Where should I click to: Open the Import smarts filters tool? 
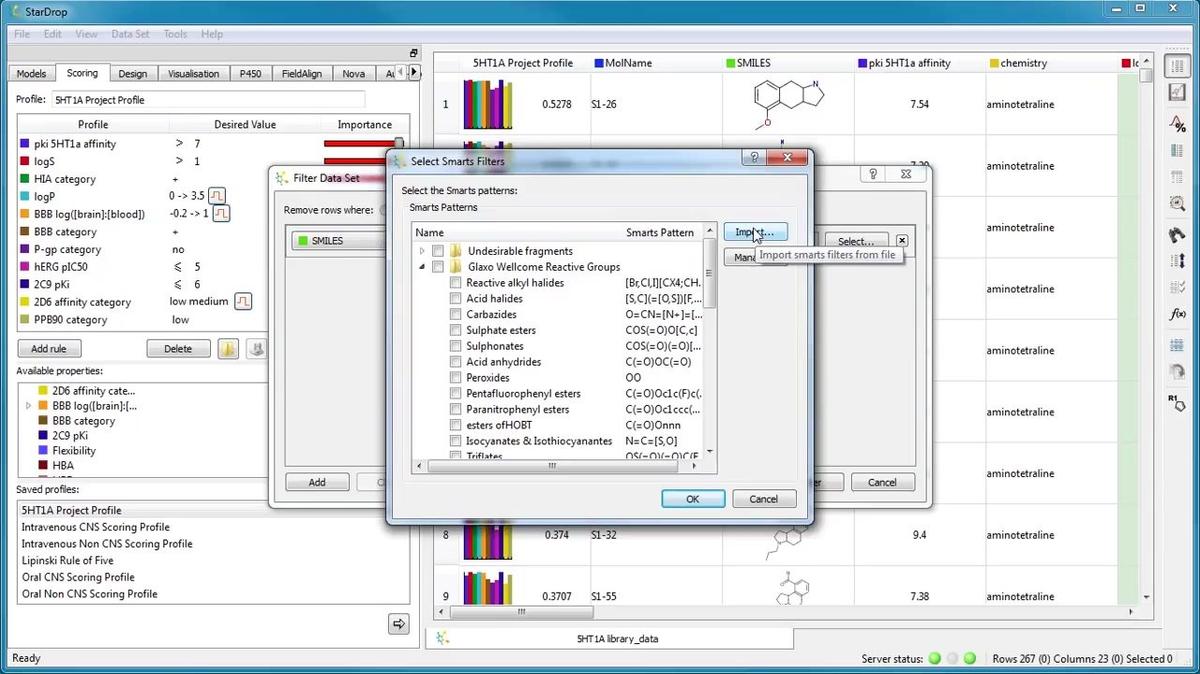pos(754,232)
